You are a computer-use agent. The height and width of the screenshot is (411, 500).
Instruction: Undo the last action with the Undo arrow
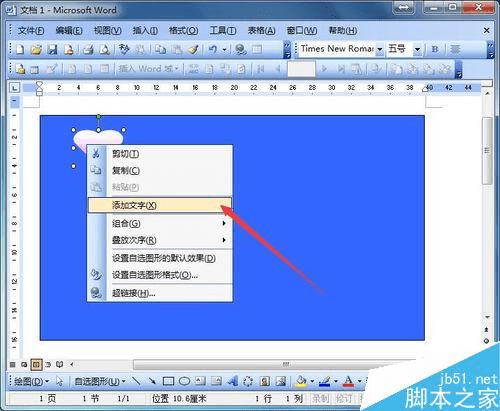click(x=213, y=50)
